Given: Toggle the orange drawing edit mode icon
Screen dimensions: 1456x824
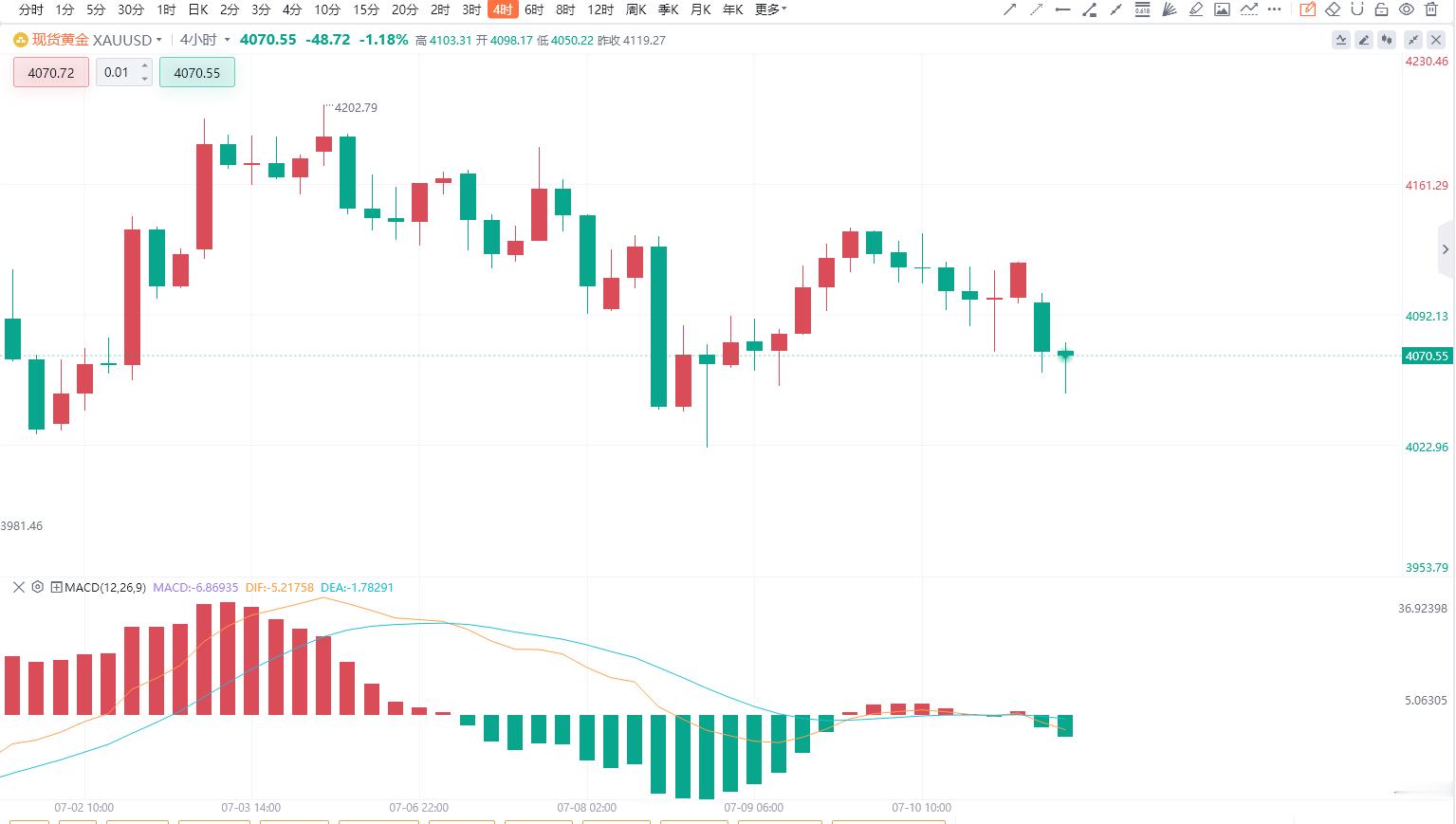Looking at the screenshot, I should point(1308,9).
